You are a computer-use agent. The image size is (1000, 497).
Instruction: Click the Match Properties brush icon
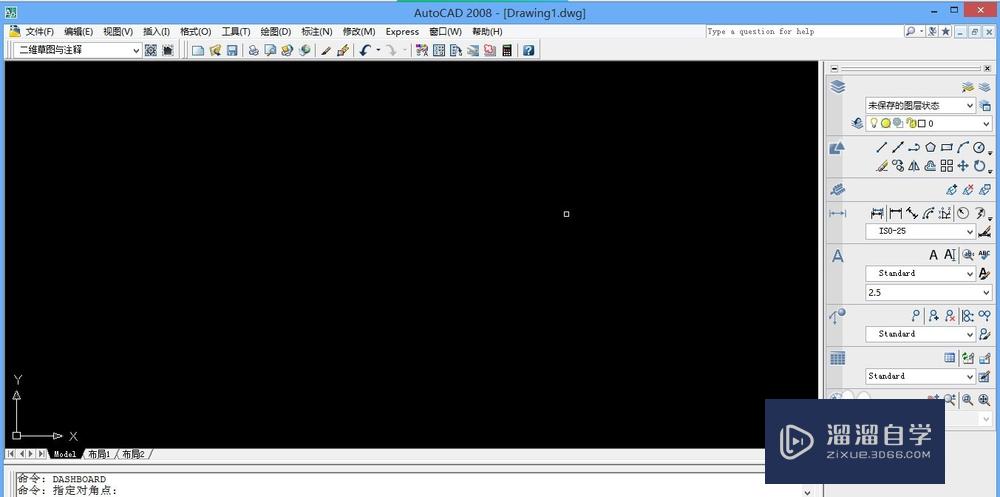[342, 50]
